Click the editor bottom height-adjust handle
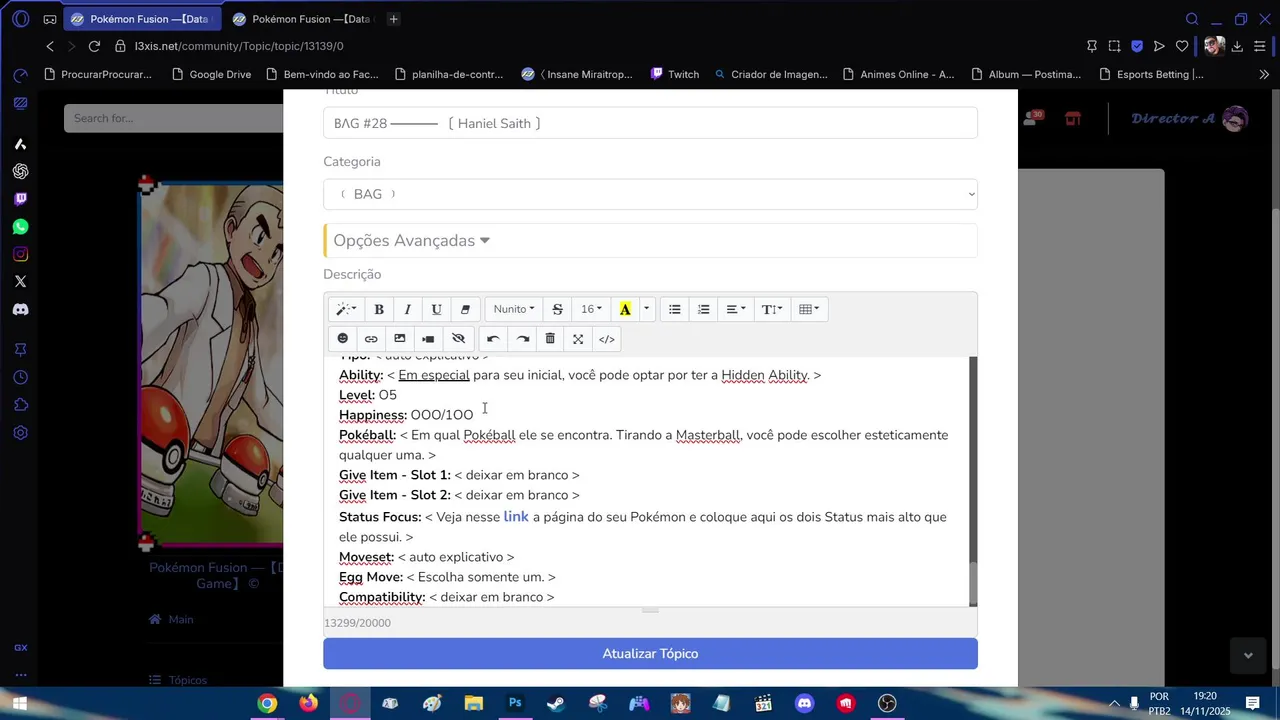 coord(650,610)
